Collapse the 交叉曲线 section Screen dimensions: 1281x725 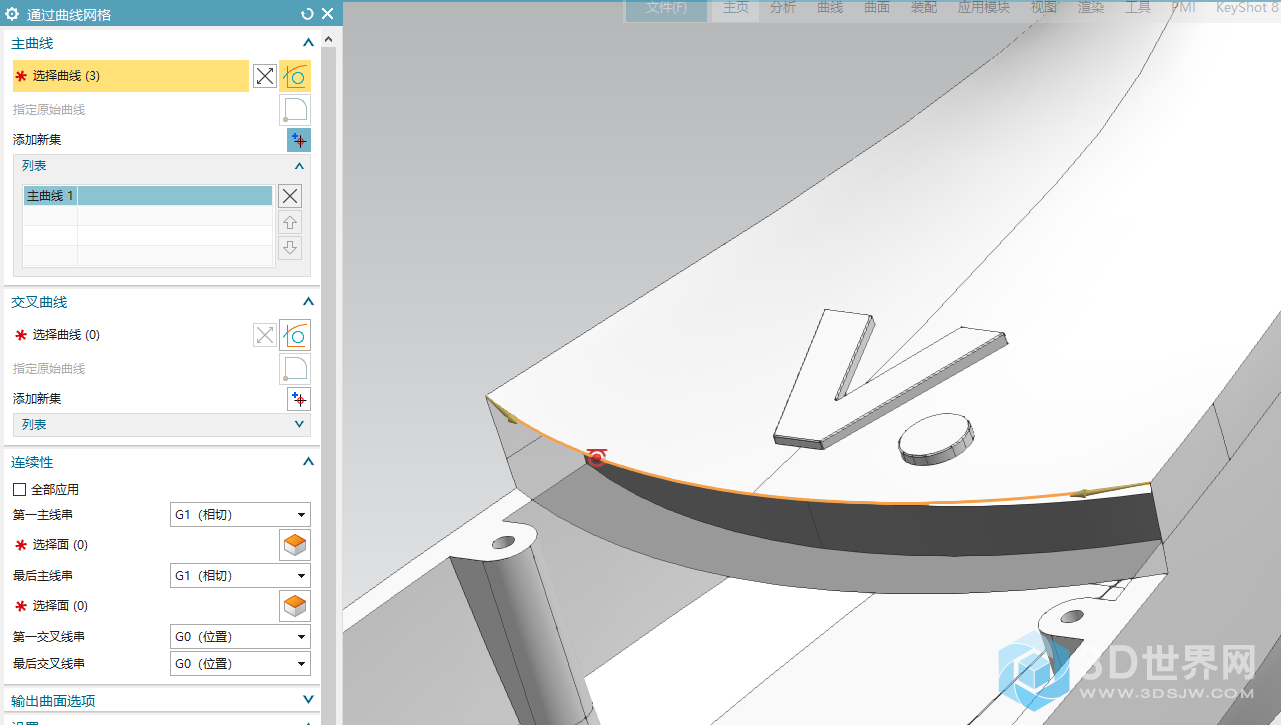[x=308, y=302]
